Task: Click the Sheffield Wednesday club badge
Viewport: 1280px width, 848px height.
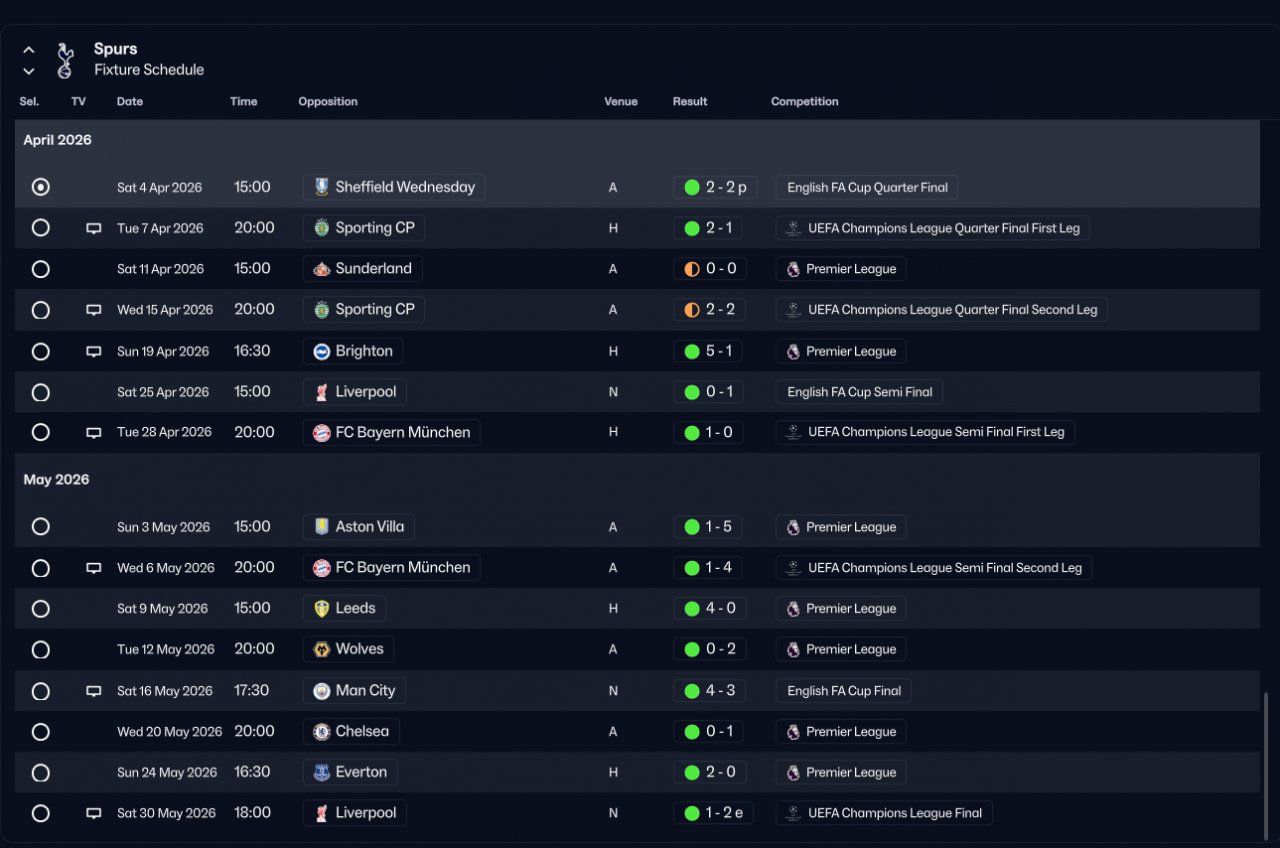Action: coord(321,187)
